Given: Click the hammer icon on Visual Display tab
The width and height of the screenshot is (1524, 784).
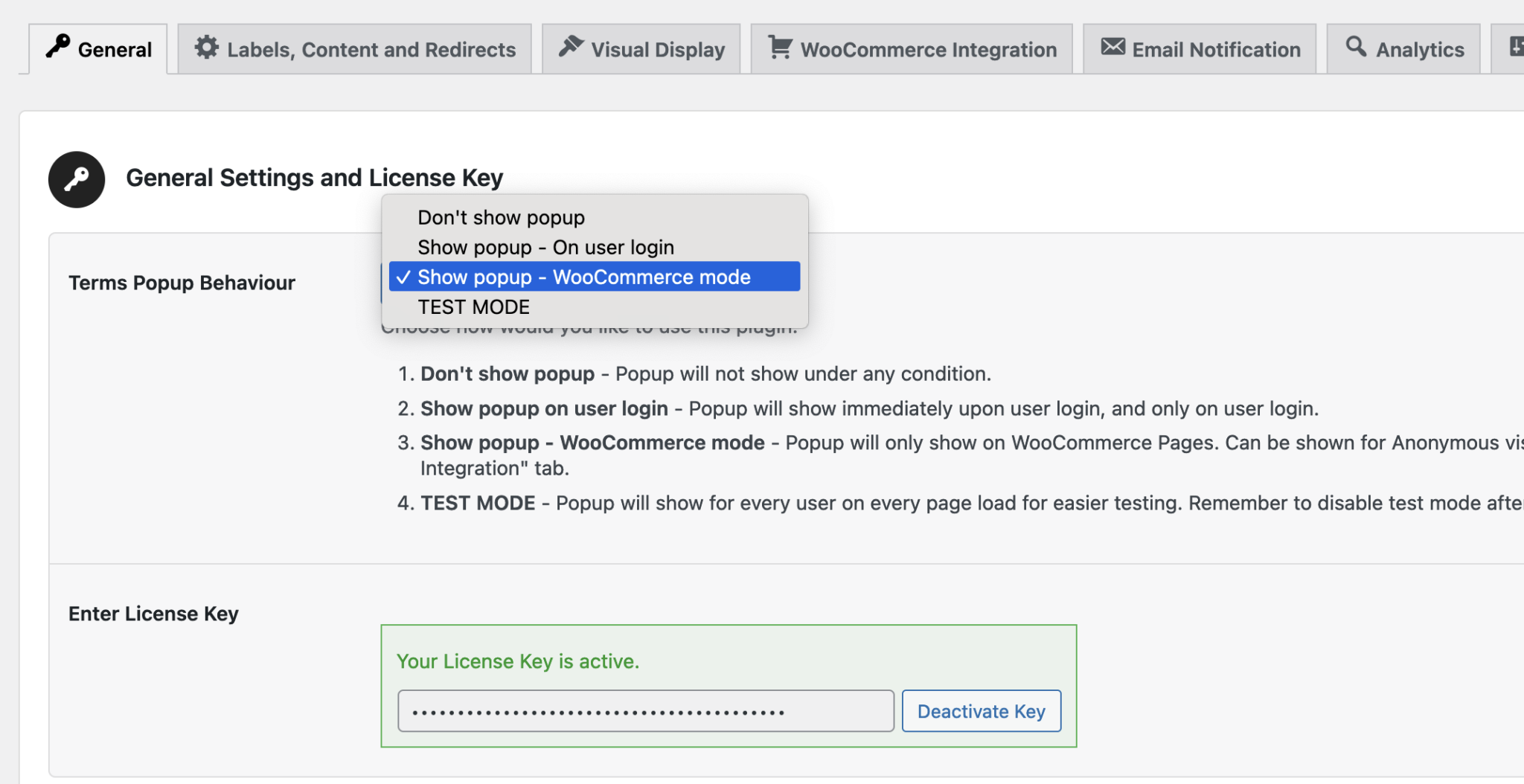Looking at the screenshot, I should point(571,46).
